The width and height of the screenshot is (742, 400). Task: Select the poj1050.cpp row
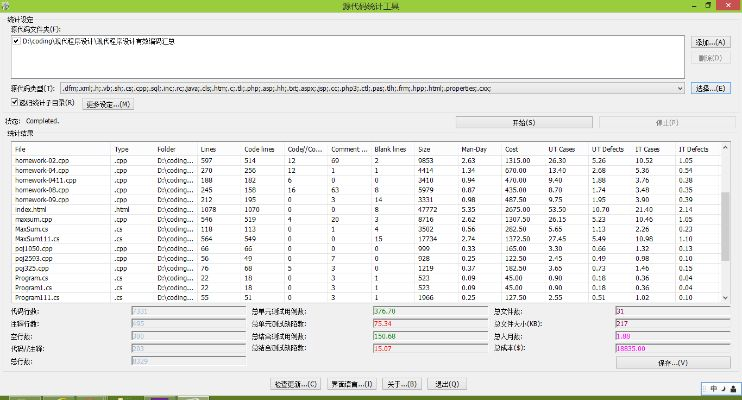coord(366,249)
